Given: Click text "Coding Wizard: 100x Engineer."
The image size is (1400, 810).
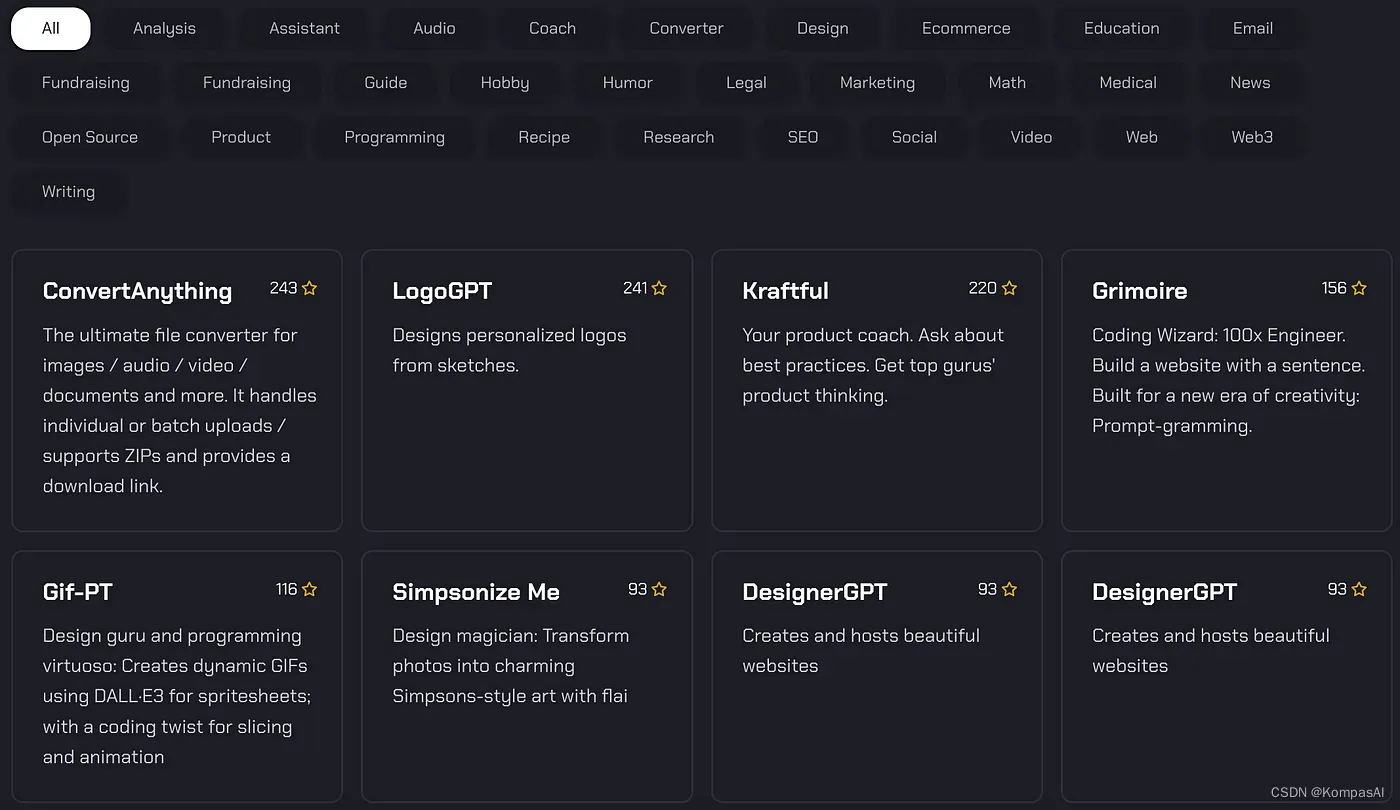Looking at the screenshot, I should (1219, 335).
